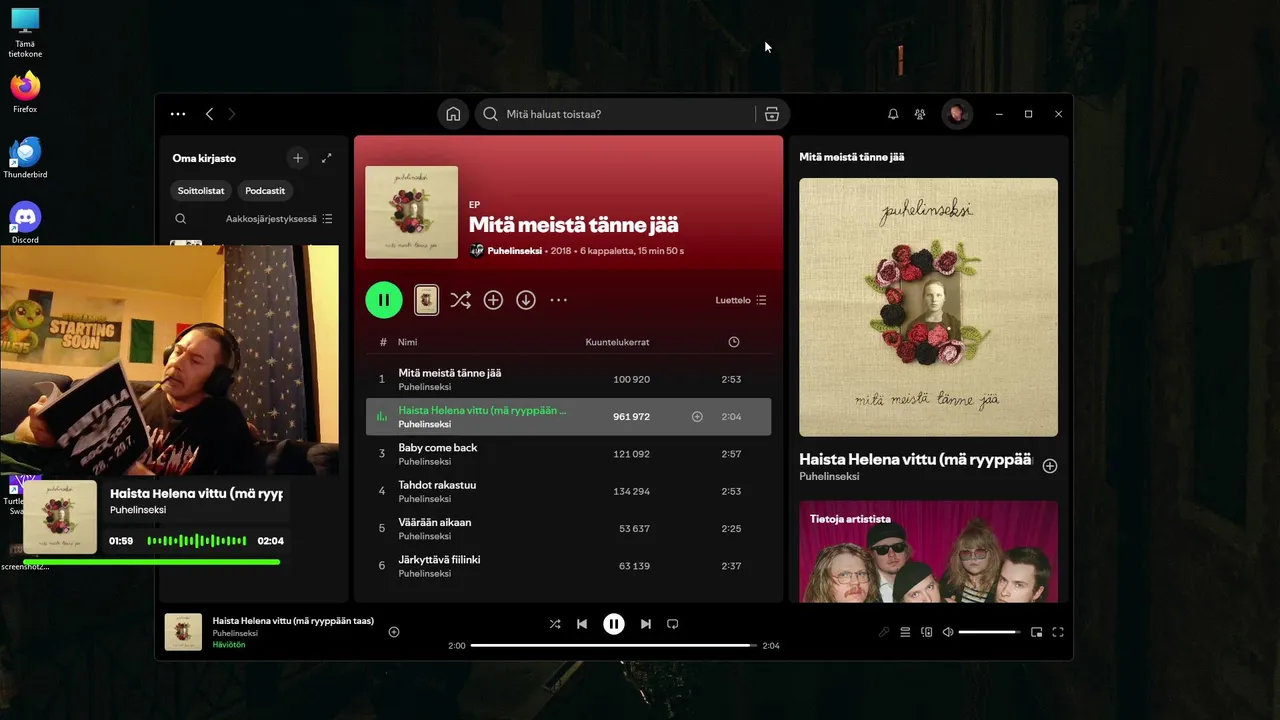Screen dimensions: 1280x720
Task: Open large album art in right panel
Action: (x=928, y=307)
